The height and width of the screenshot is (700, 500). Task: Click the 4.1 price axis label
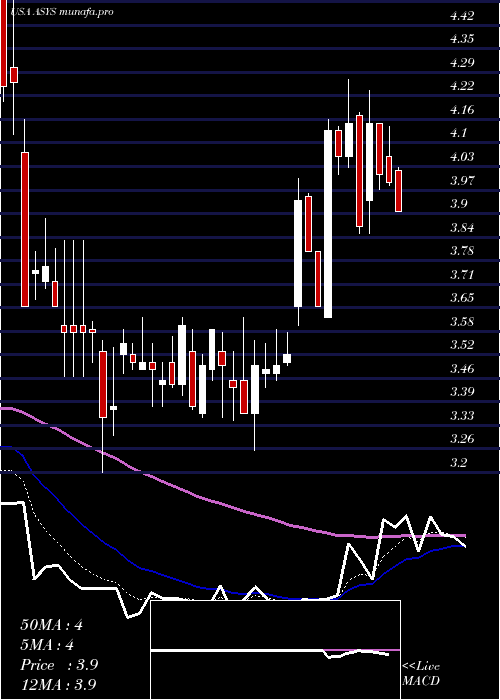click(459, 133)
